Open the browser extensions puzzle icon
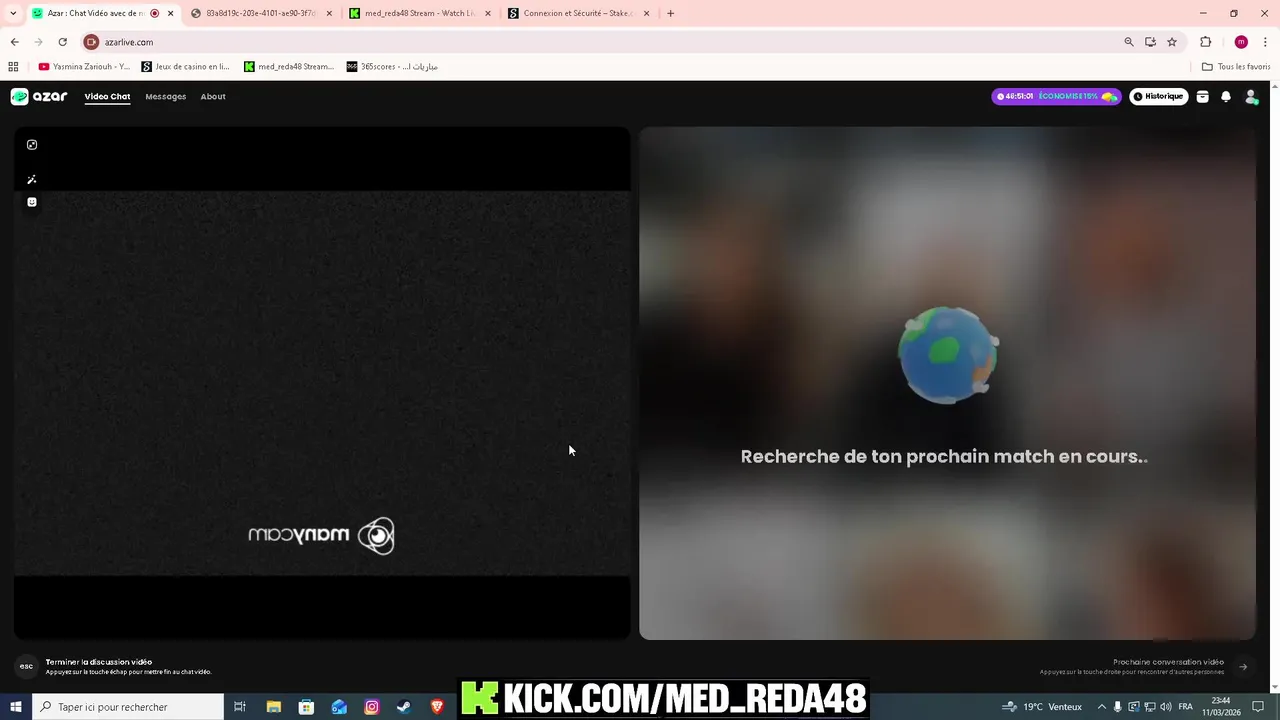1280x720 pixels. tap(1205, 42)
